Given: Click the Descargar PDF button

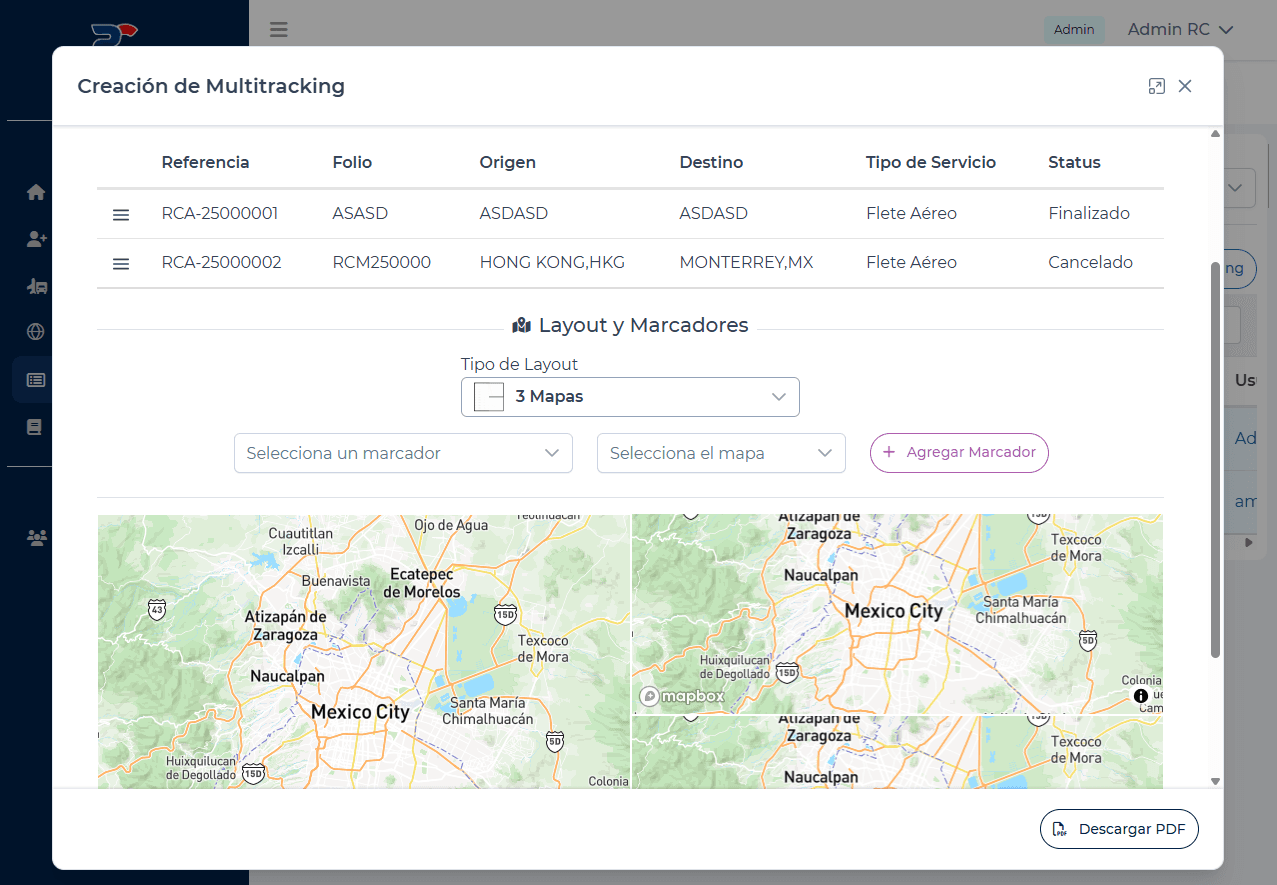Looking at the screenshot, I should point(1119,829).
